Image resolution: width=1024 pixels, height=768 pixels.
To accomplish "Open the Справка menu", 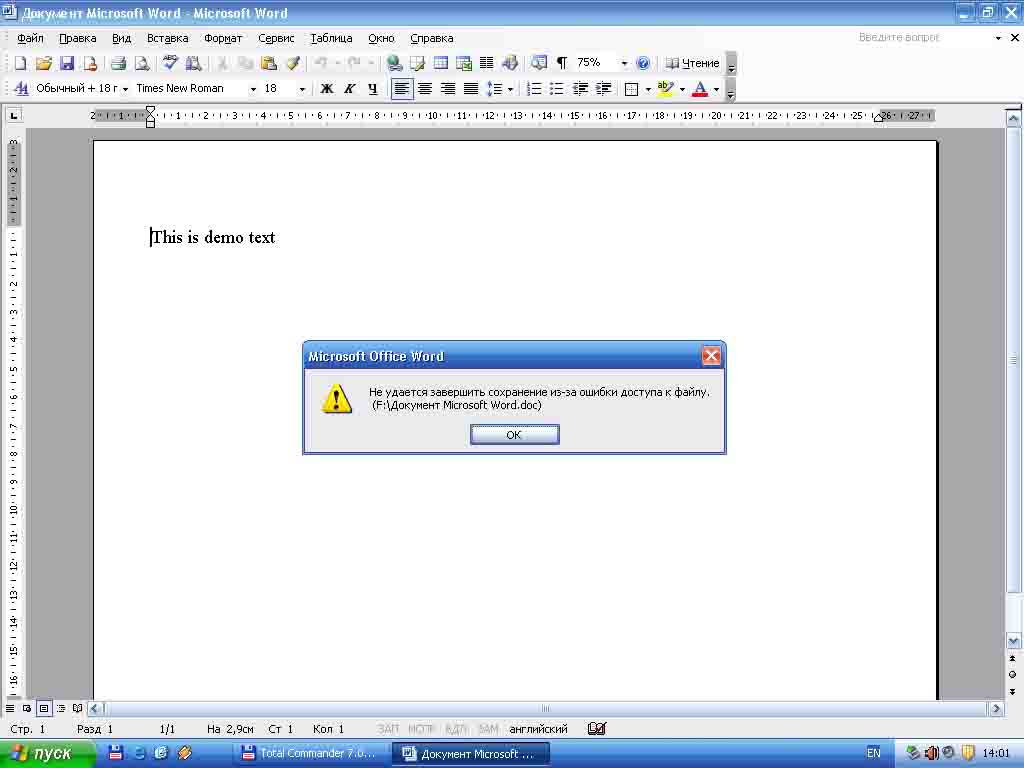I will [x=432, y=38].
